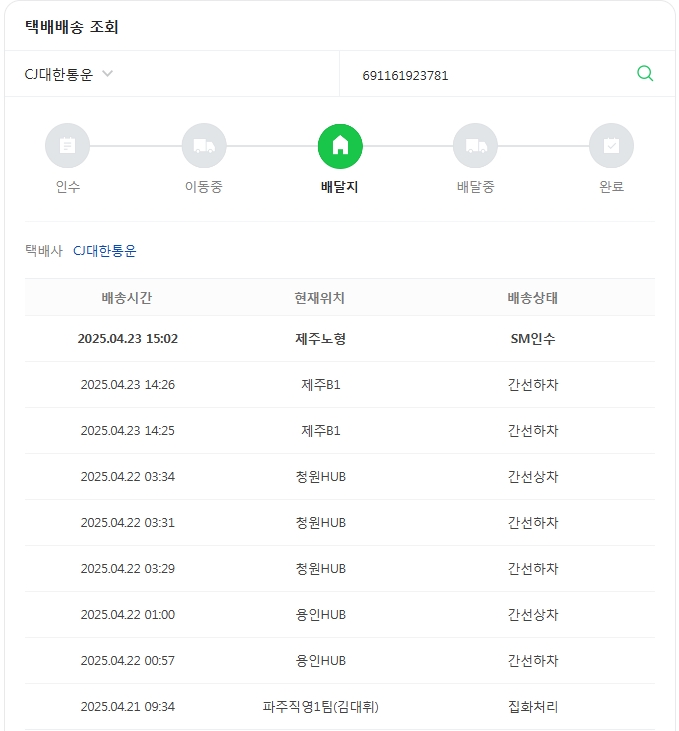Click the 택배배송 조회 title
This screenshot has height=731, width=679.
[x=72, y=27]
